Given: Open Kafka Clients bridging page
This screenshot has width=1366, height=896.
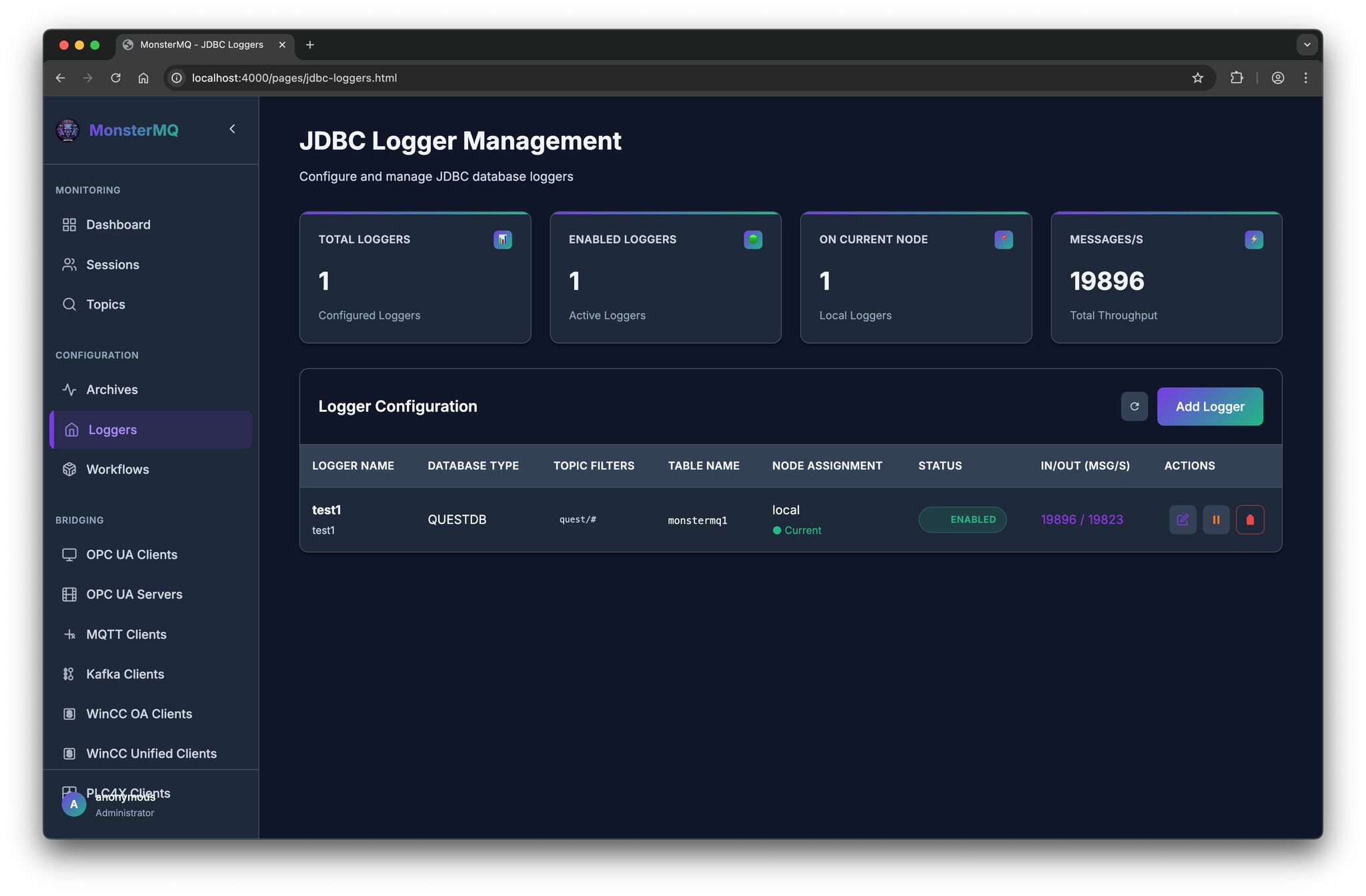Looking at the screenshot, I should click(125, 674).
